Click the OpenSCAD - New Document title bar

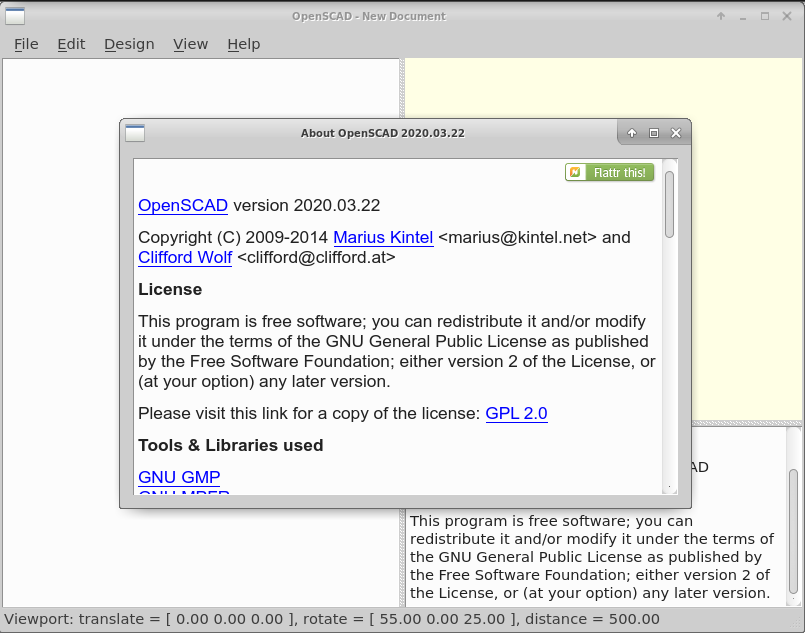tap(369, 16)
